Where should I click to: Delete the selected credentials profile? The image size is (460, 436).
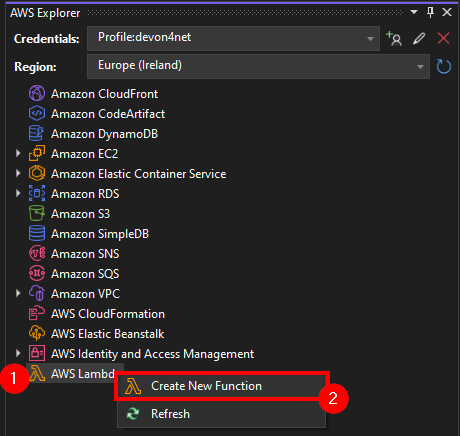pyautogui.click(x=443, y=38)
